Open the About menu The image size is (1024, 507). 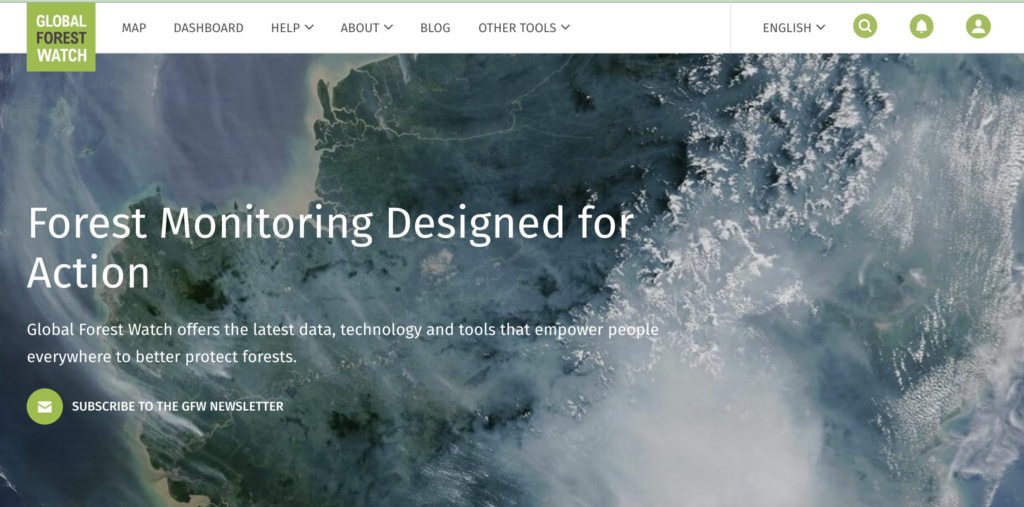coord(359,28)
